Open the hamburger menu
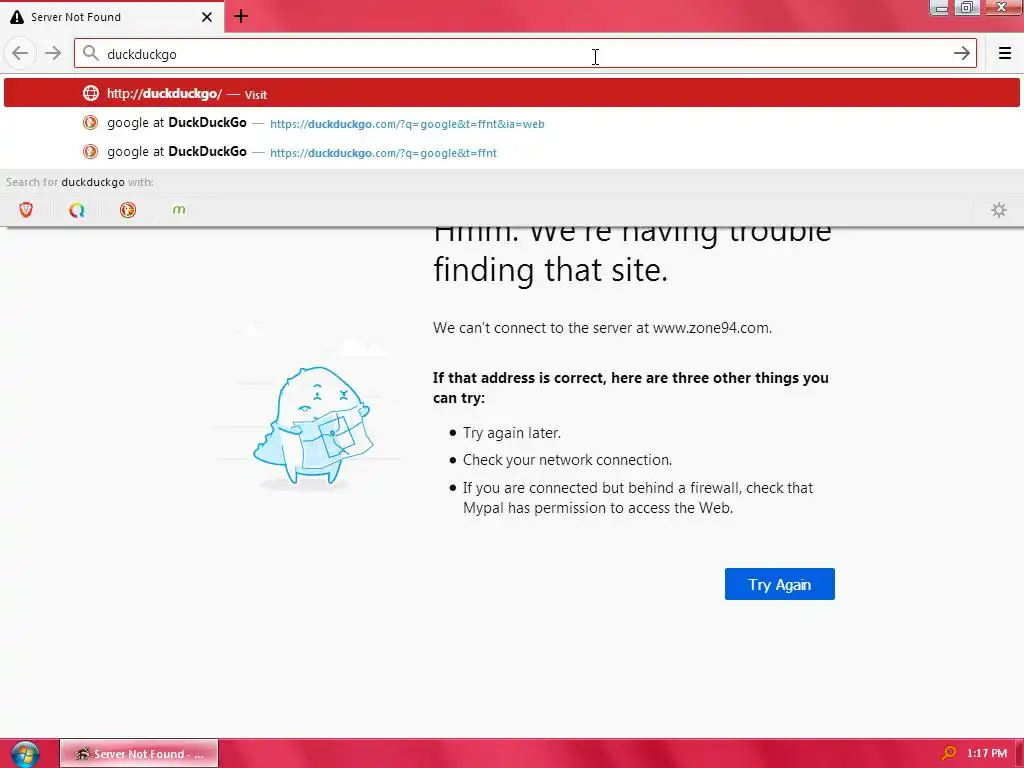The width and height of the screenshot is (1024, 768). click(1004, 54)
